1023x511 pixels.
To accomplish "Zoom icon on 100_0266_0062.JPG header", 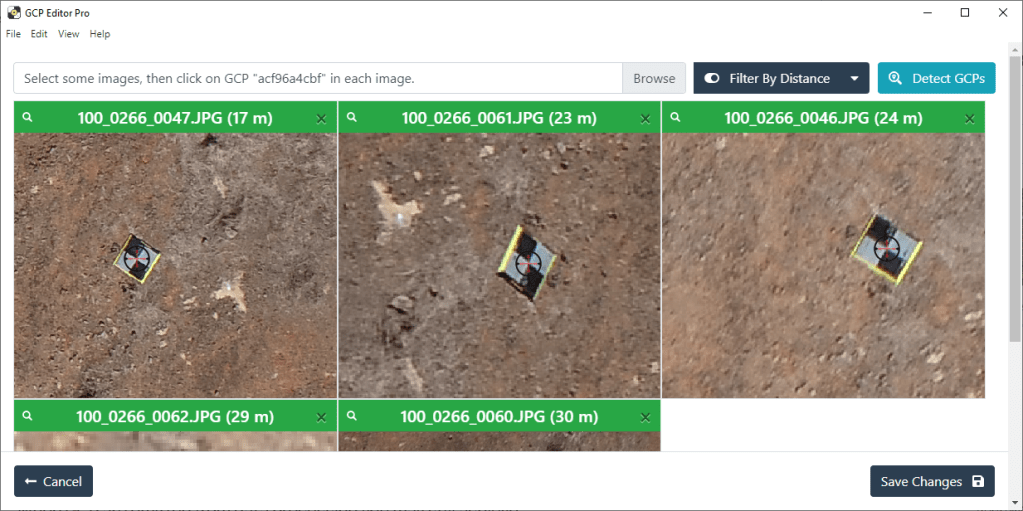I will click(x=27, y=416).
